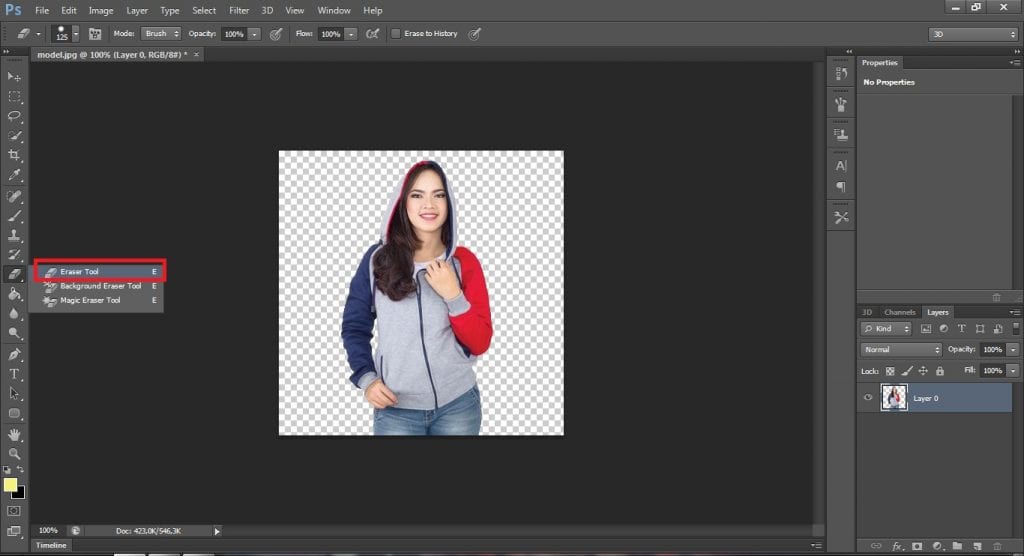The width and height of the screenshot is (1024, 556).
Task: Switch to the Channels tab
Action: pos(899,312)
